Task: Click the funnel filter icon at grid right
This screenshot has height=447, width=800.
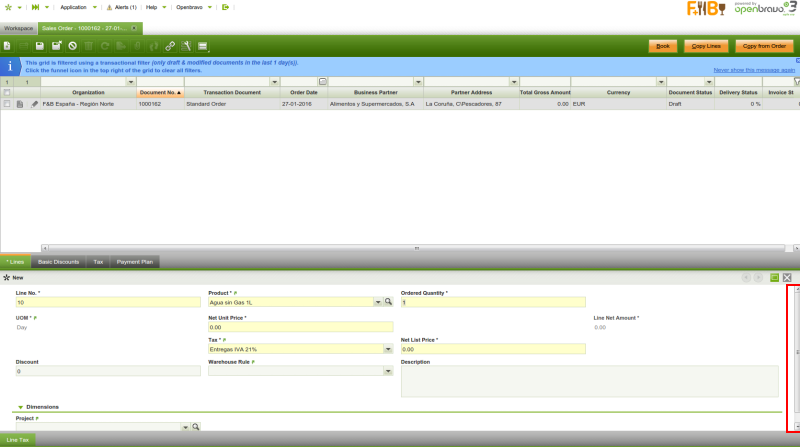Action: (795, 81)
